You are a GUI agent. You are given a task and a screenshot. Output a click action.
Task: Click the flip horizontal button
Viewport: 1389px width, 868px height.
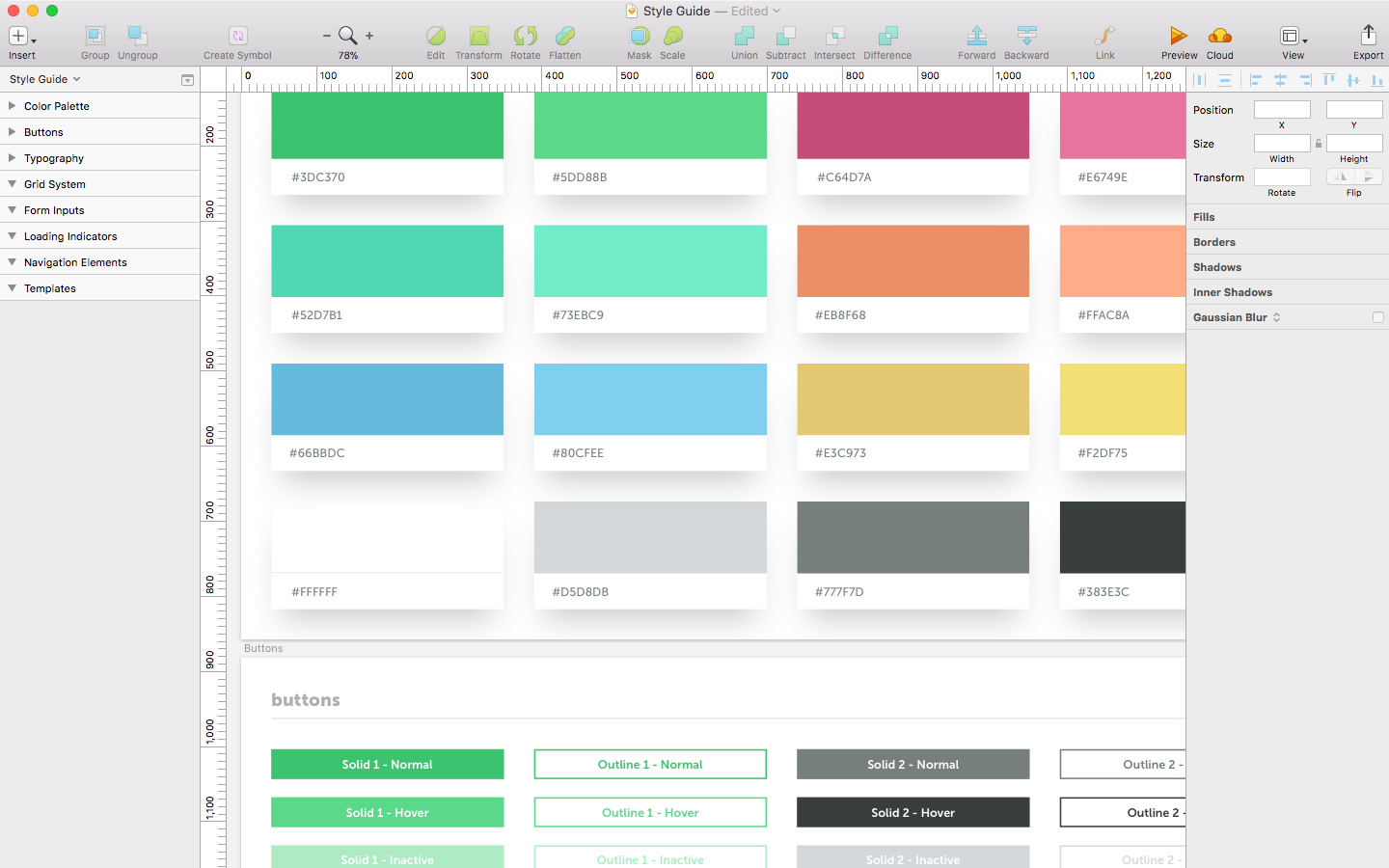click(x=1341, y=176)
